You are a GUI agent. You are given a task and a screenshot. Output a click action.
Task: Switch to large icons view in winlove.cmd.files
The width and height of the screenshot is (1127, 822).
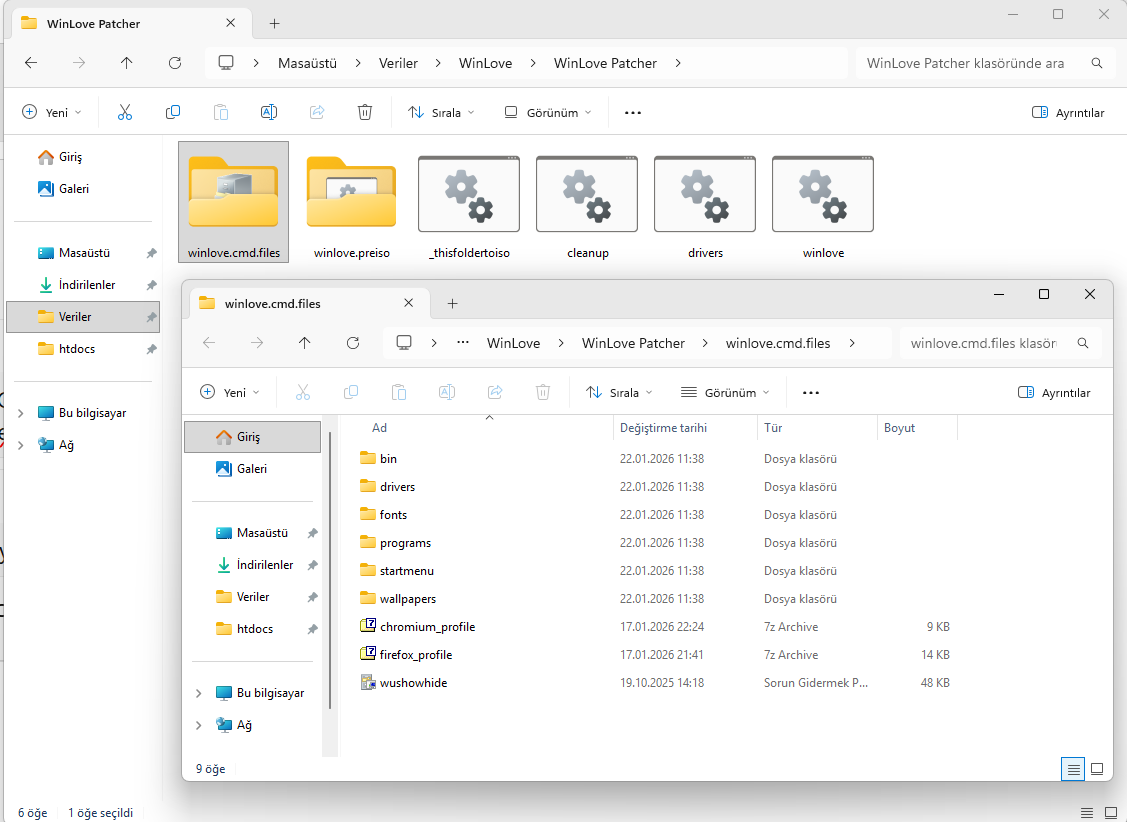click(1097, 769)
